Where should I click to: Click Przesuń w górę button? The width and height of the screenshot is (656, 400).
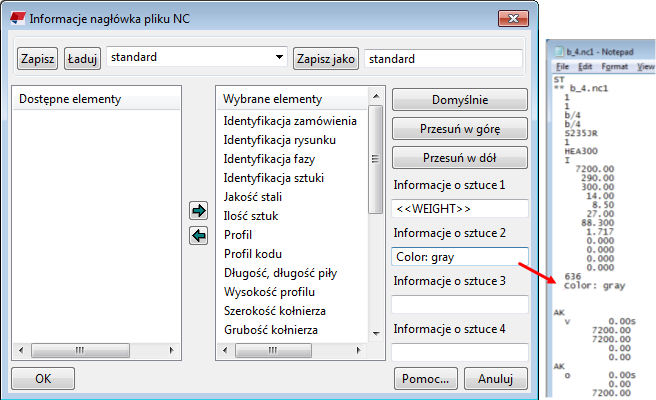click(460, 130)
